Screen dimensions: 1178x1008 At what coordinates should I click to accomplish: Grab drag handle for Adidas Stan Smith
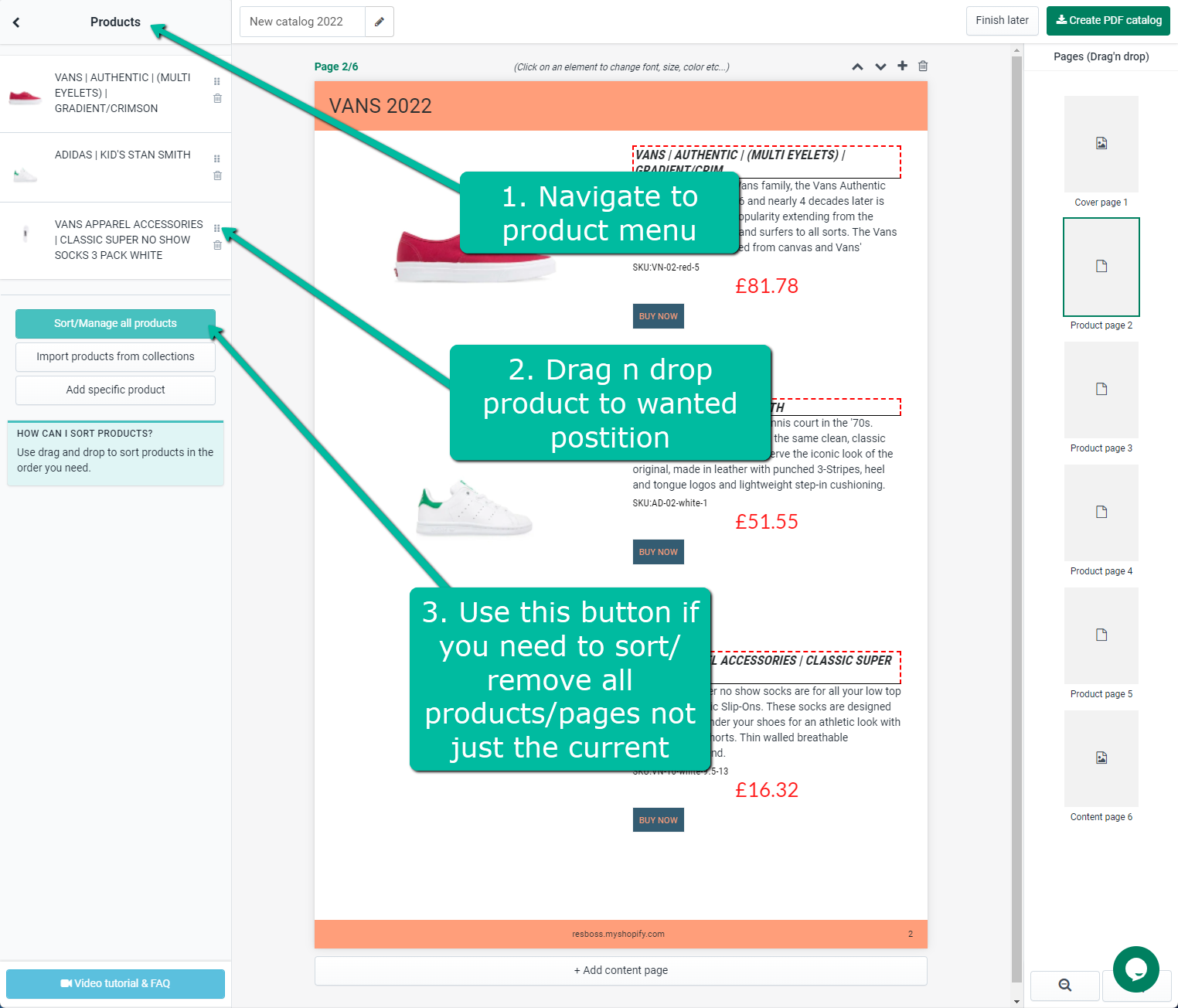click(x=217, y=158)
